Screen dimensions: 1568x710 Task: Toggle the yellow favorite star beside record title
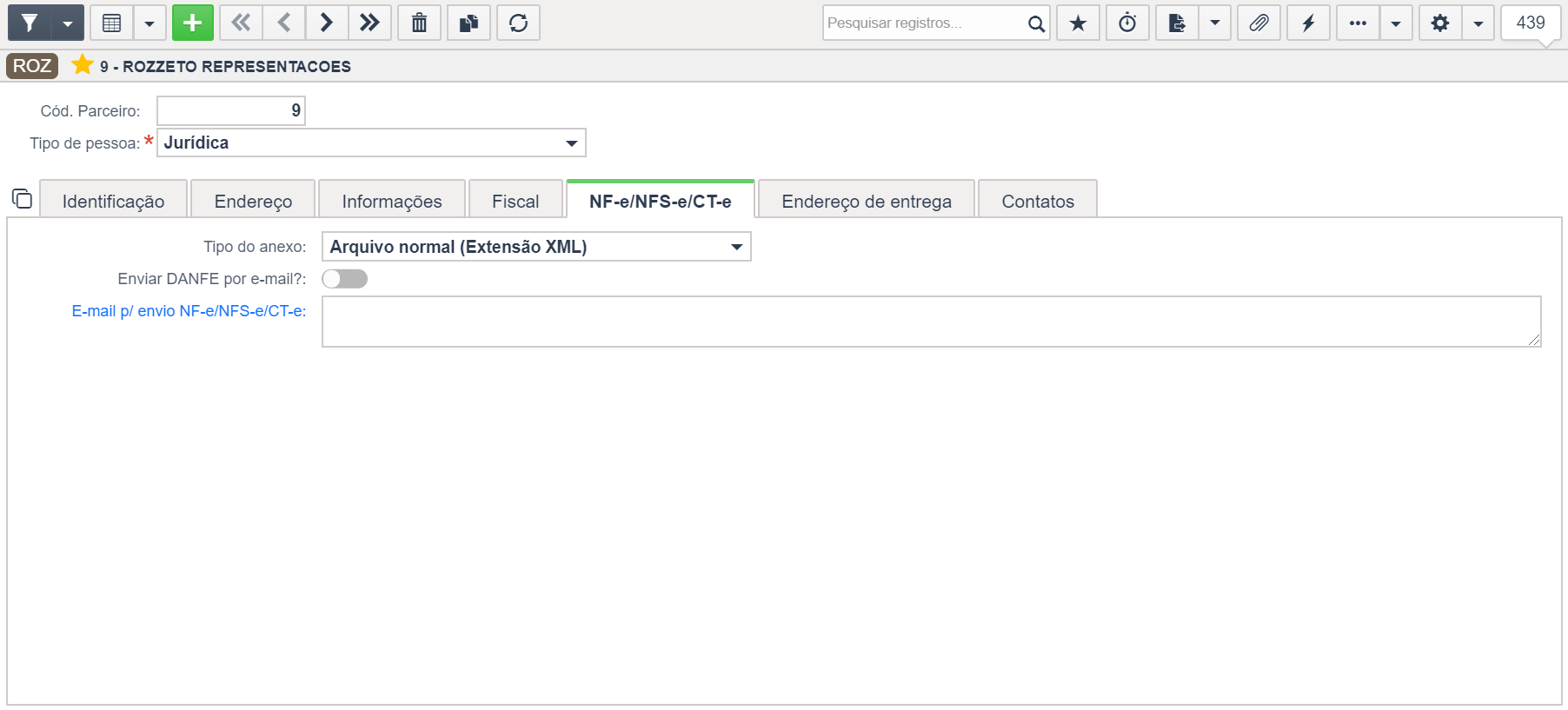pyautogui.click(x=83, y=65)
